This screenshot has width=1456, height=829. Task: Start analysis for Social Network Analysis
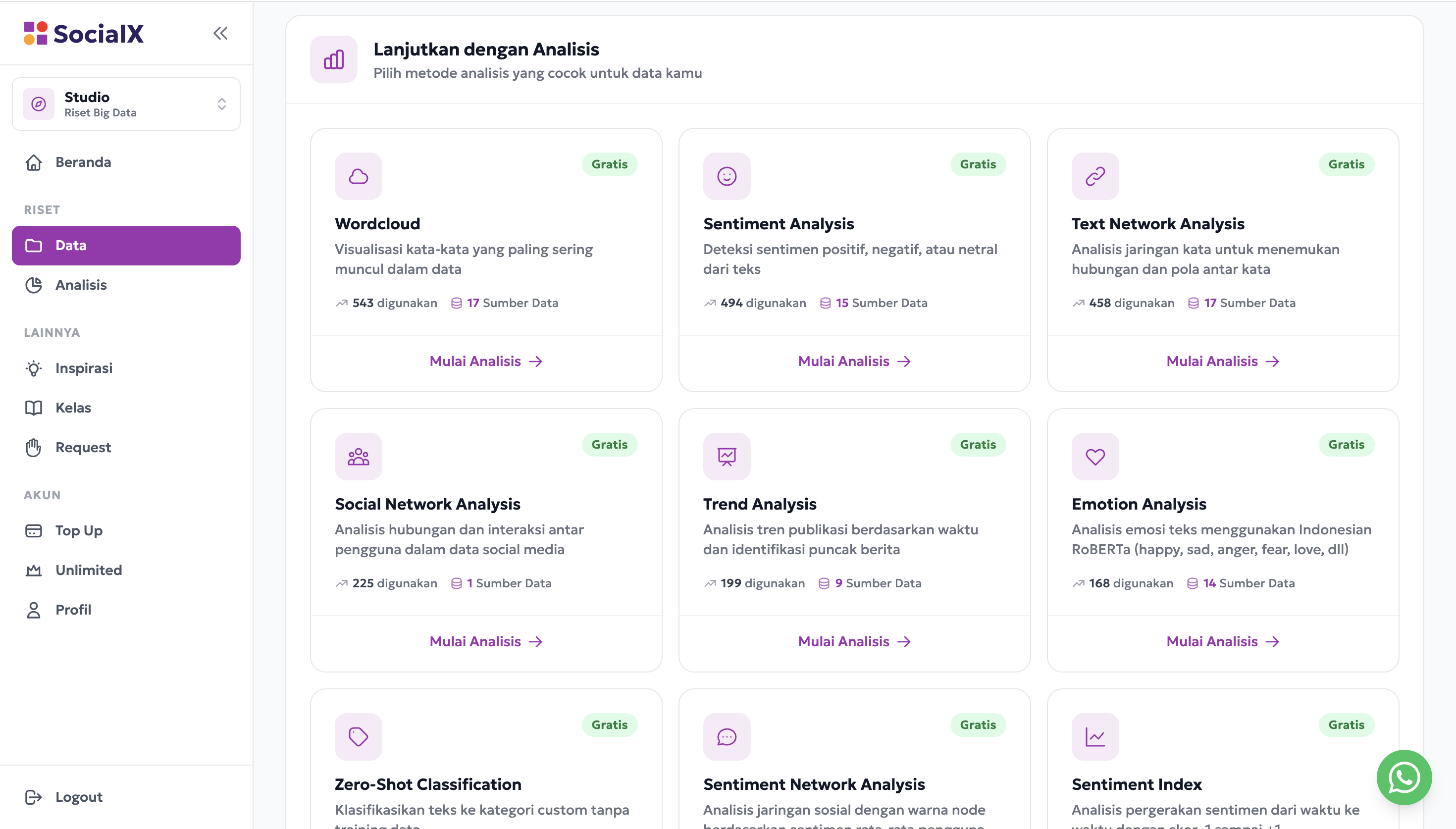coord(486,642)
